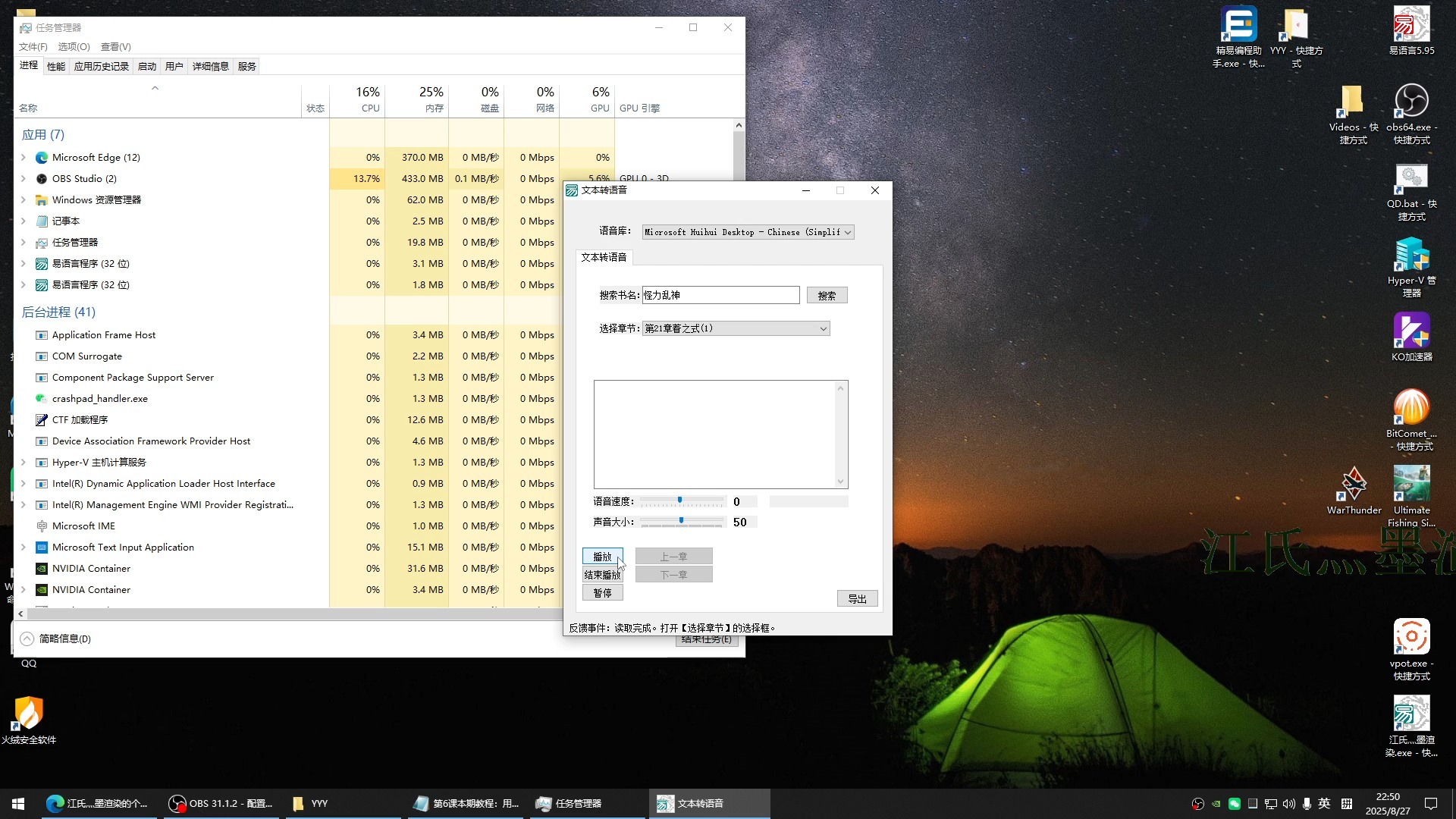The image size is (1456, 819).
Task: Open 选择章节 chapter dropdown
Action: pos(736,328)
